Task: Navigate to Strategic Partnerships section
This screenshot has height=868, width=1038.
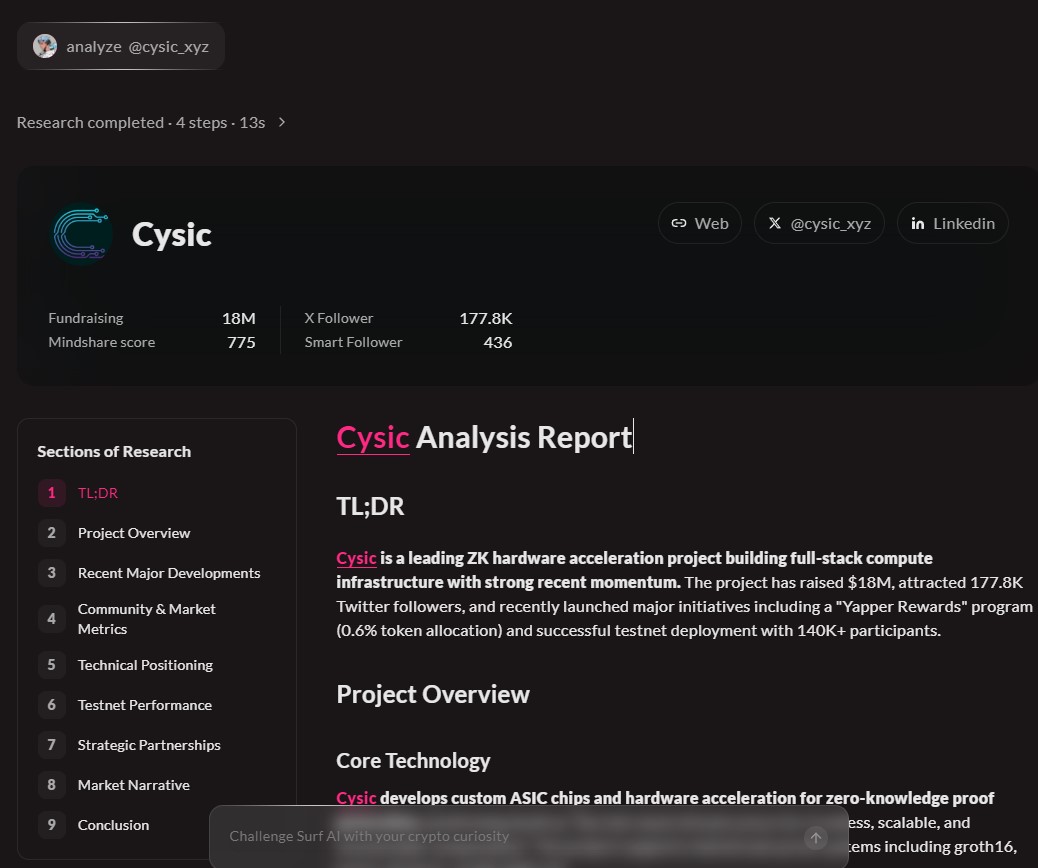Action: tap(149, 745)
